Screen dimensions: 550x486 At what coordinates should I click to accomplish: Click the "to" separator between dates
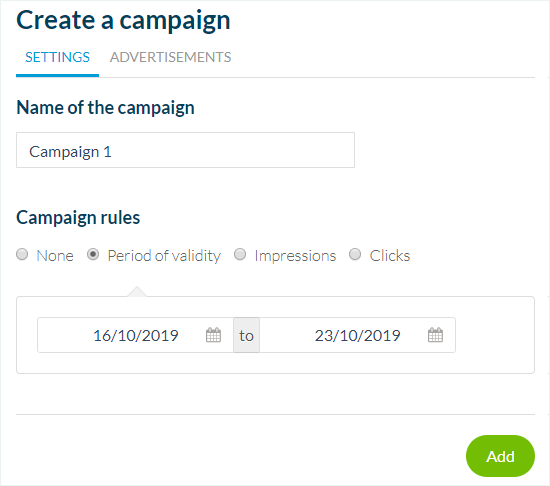coord(247,335)
